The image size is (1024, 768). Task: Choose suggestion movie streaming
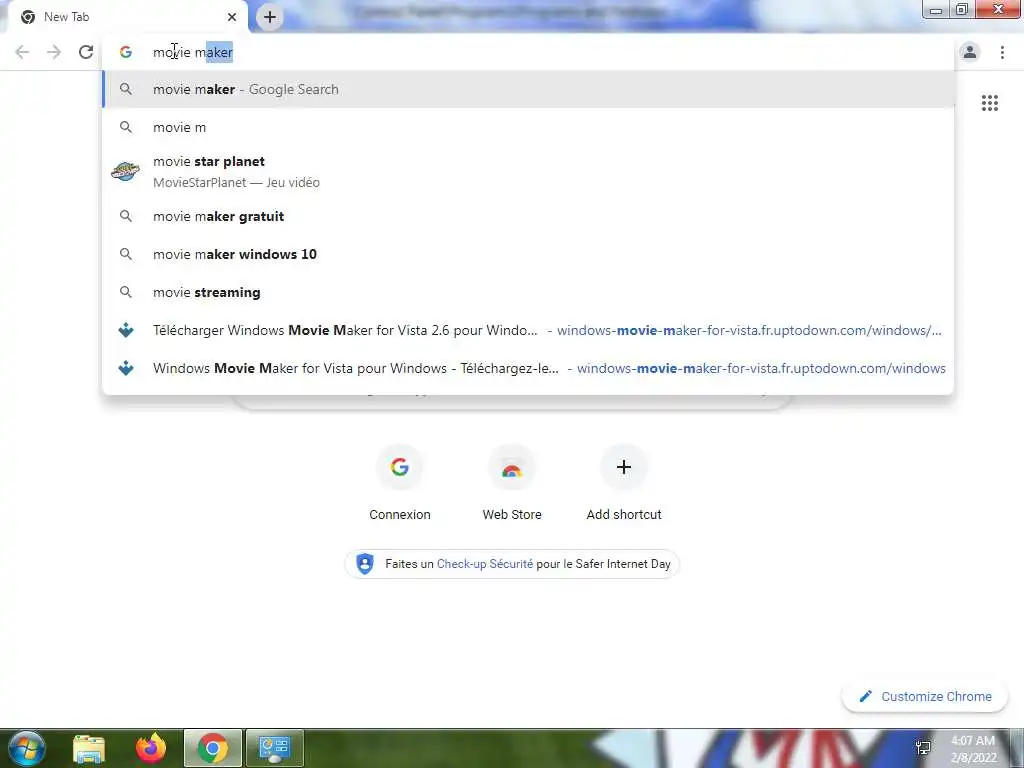tap(528, 292)
